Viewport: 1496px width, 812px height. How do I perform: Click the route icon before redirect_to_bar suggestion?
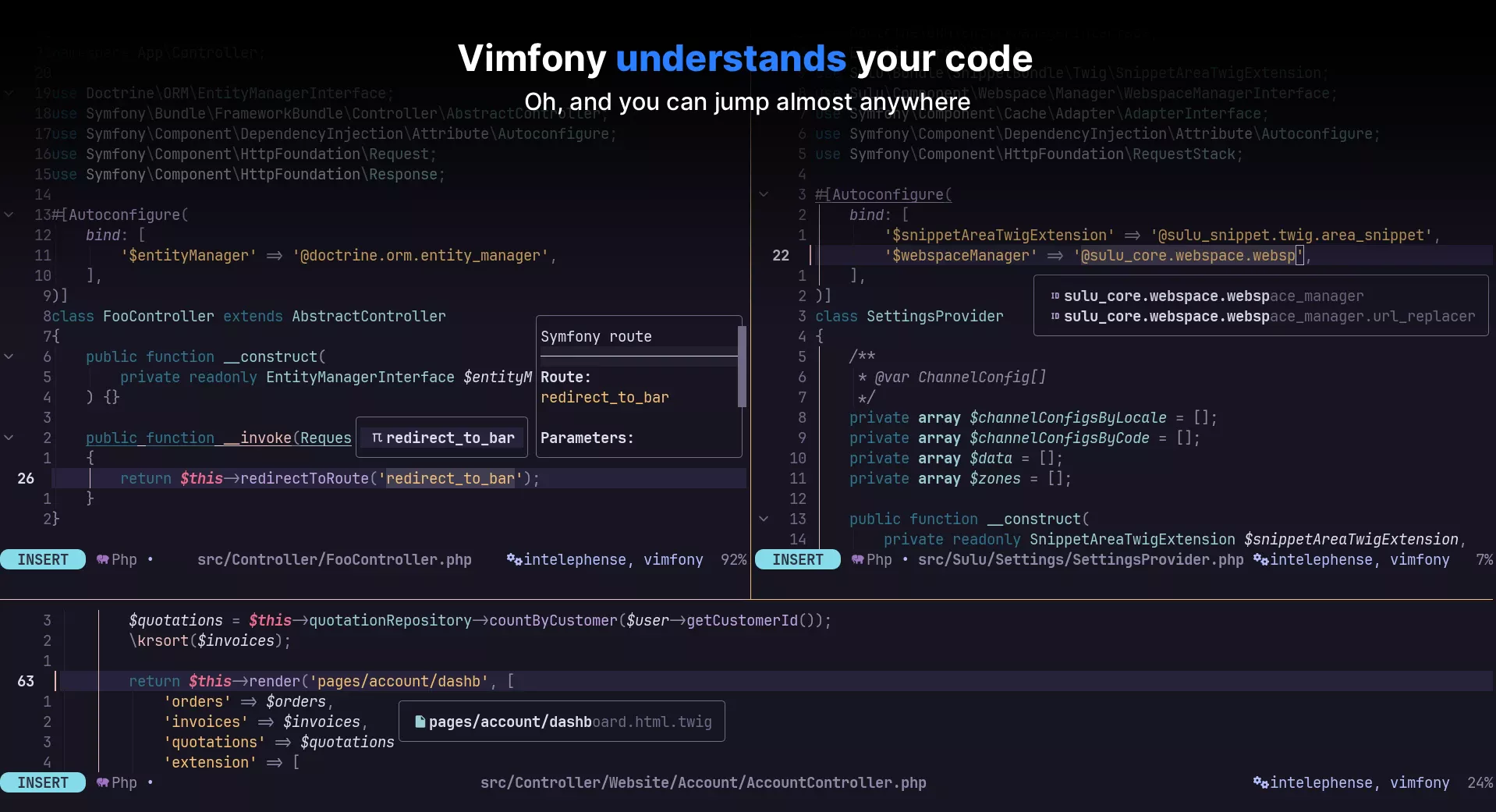coord(377,438)
